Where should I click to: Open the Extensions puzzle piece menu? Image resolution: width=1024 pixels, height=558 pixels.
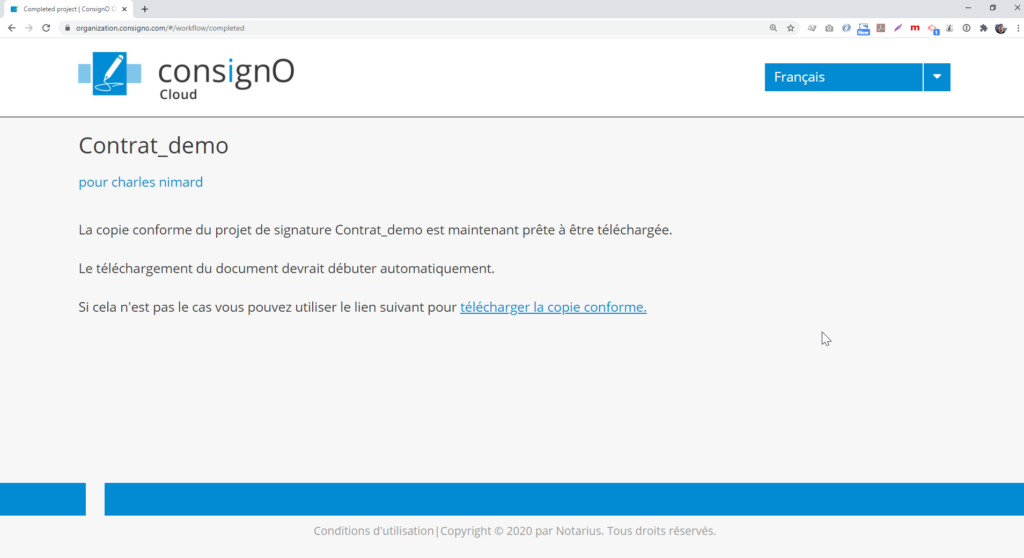[x=983, y=28]
